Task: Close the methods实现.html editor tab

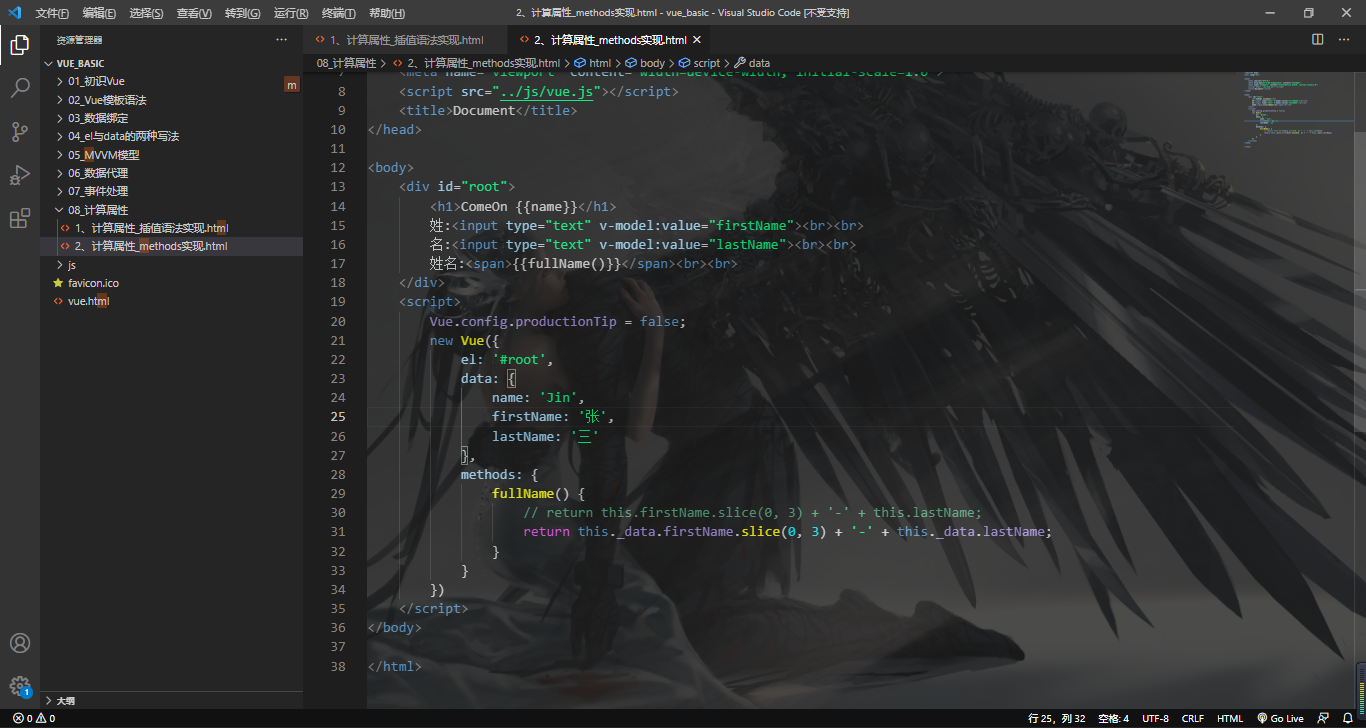Action: click(698, 40)
